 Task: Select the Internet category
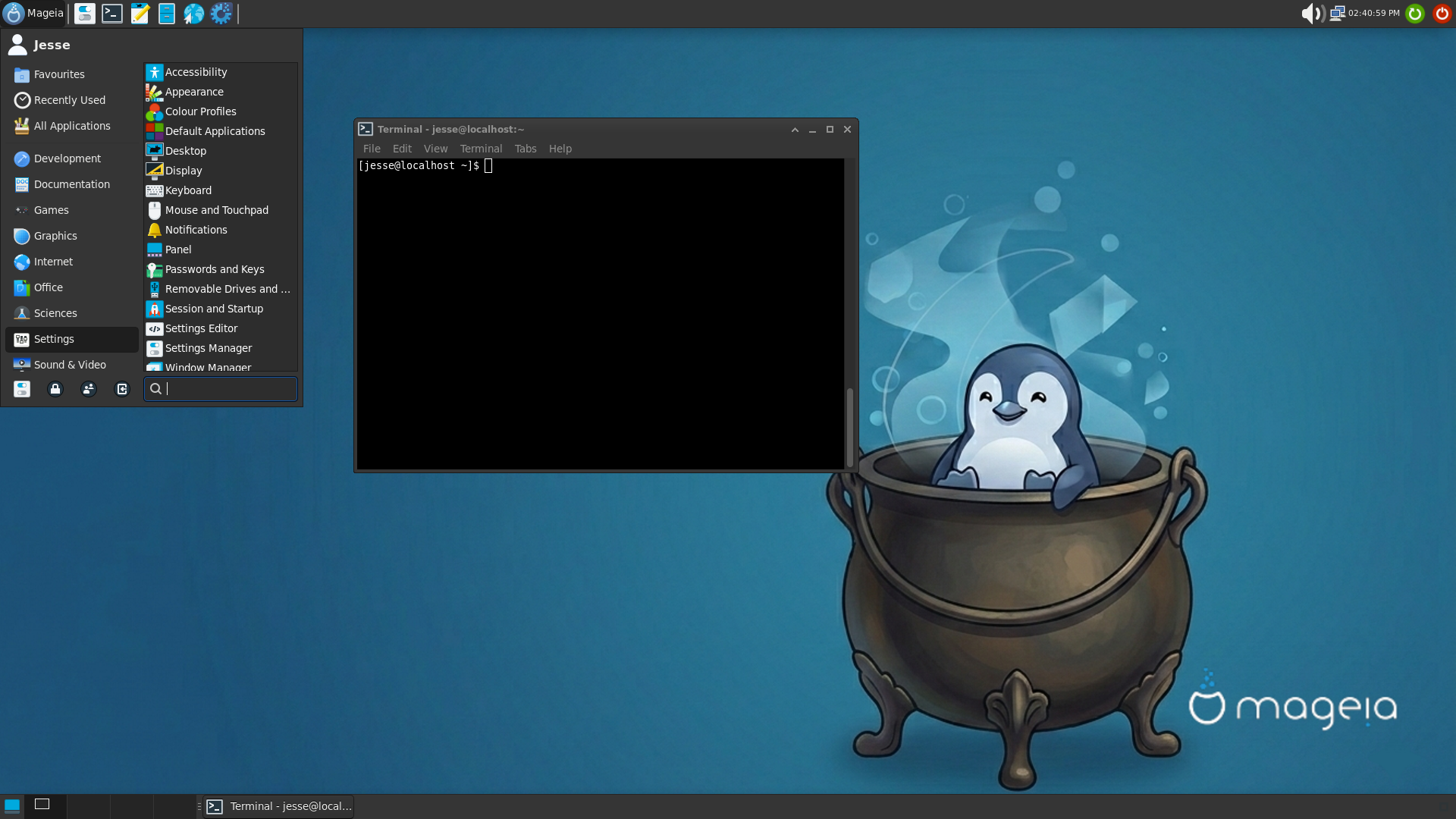coord(72,262)
